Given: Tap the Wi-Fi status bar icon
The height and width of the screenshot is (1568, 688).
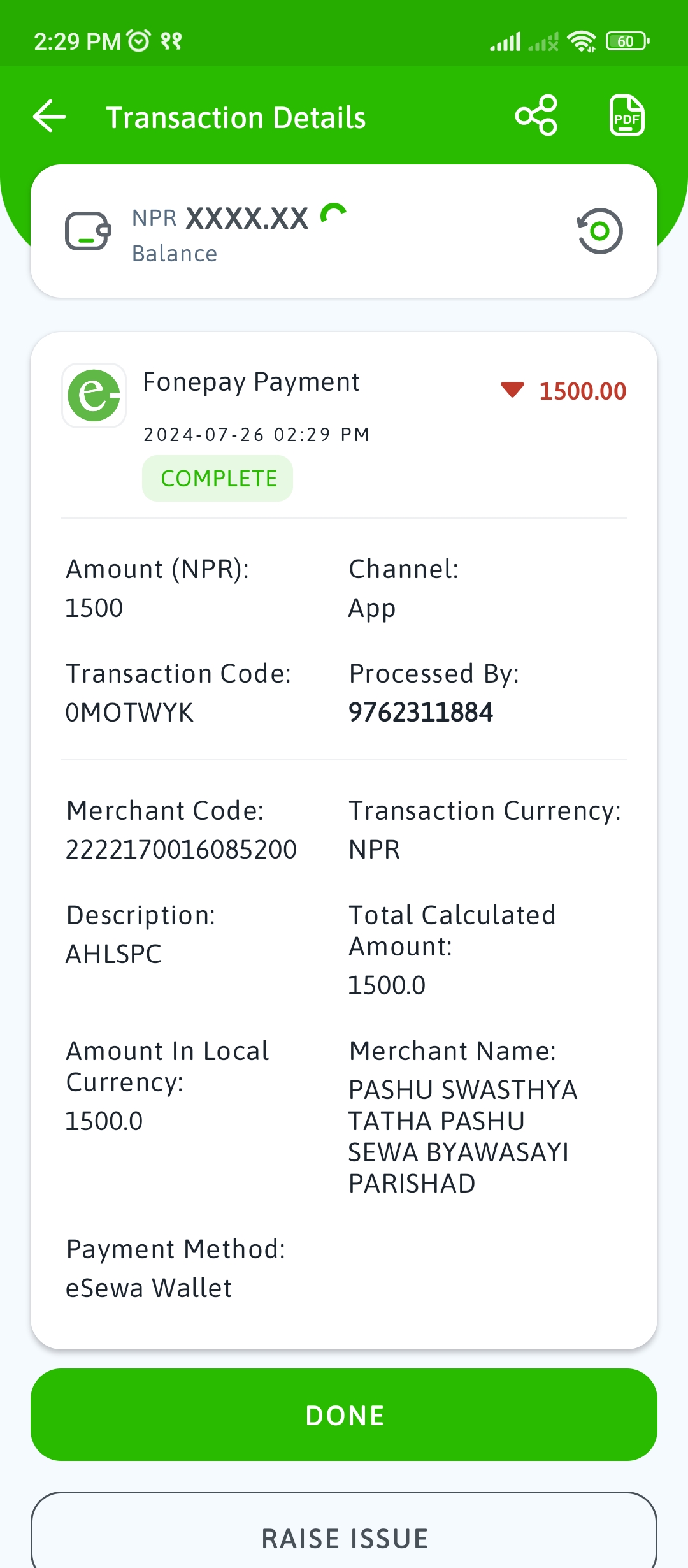Looking at the screenshot, I should (x=581, y=41).
